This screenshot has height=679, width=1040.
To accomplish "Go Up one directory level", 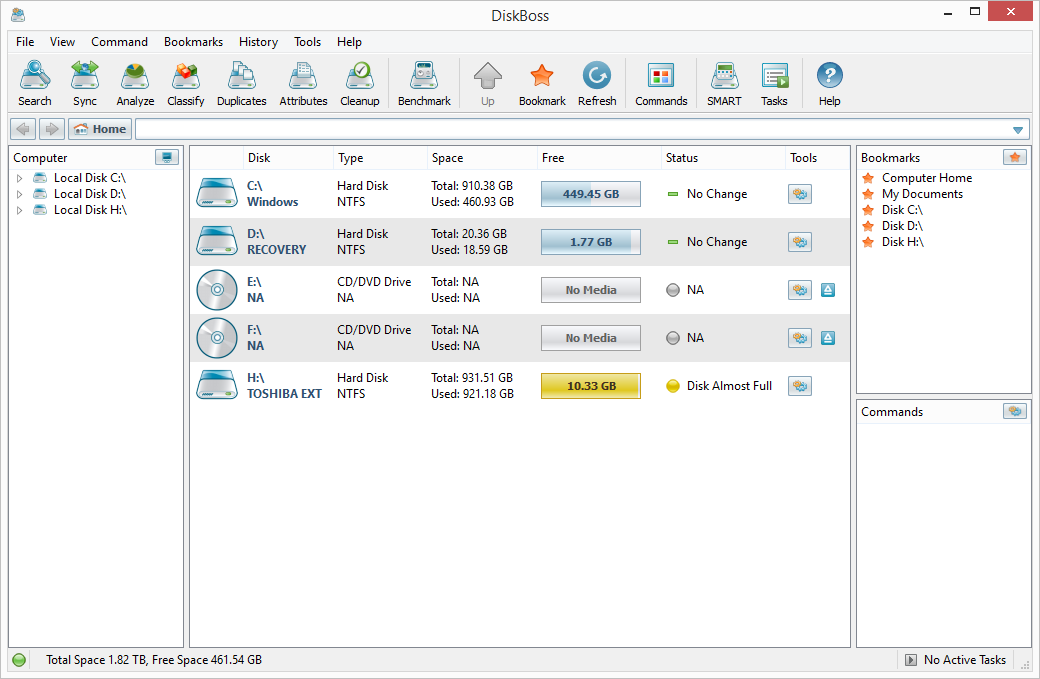I will [x=488, y=84].
